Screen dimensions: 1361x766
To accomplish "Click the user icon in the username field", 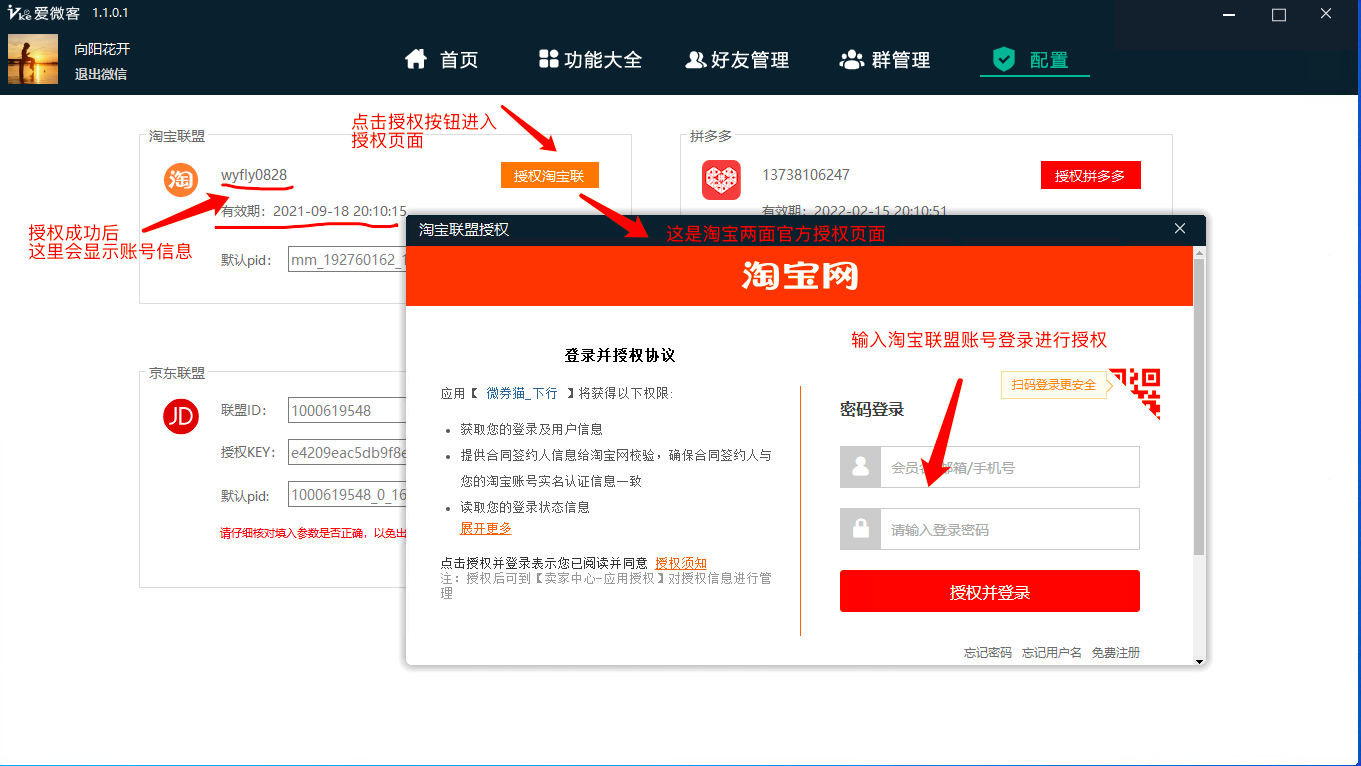I will (x=860, y=467).
